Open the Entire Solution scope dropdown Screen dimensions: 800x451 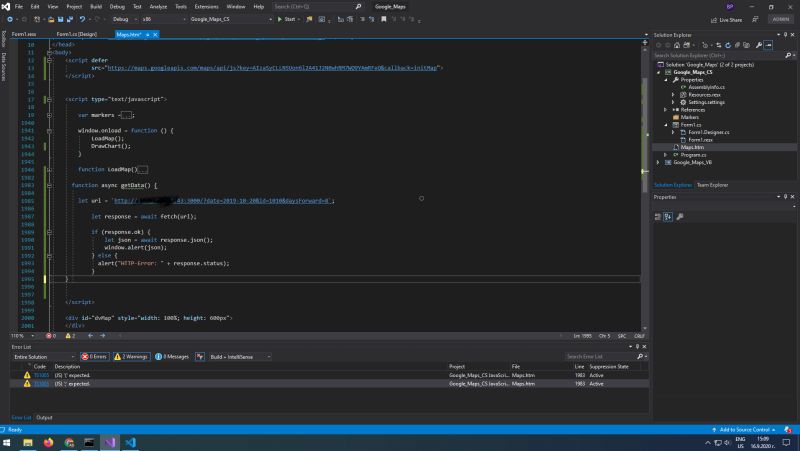[x=44, y=357]
